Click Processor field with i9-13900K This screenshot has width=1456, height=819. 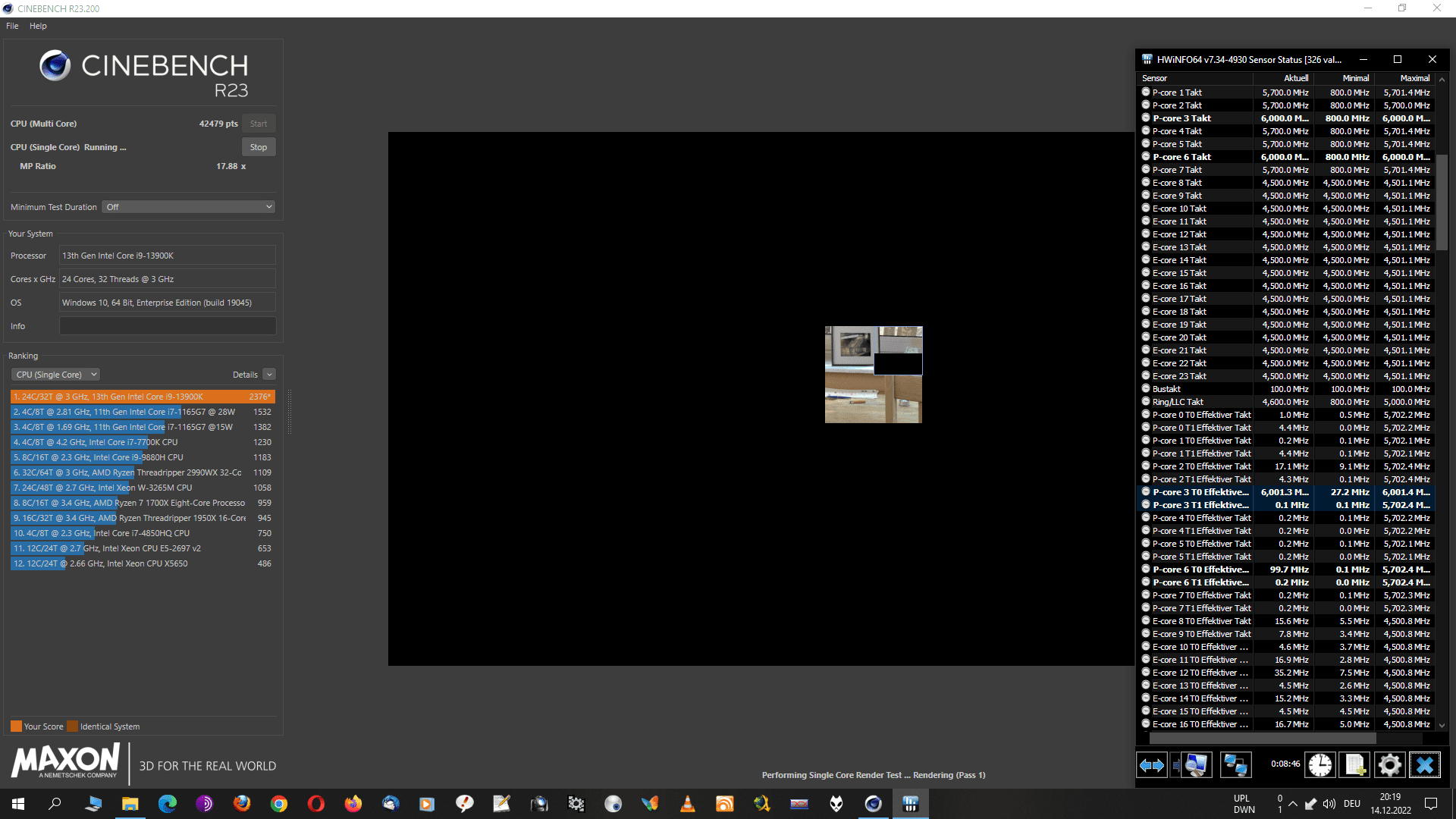(168, 256)
